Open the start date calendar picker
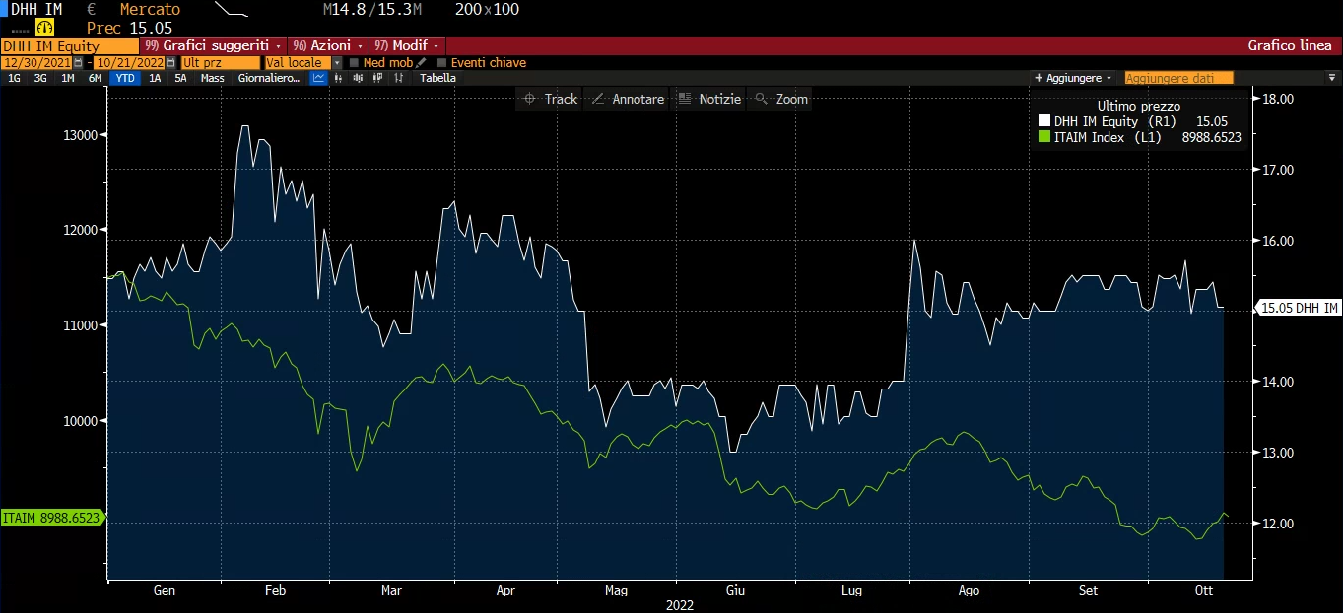Image resolution: width=1343 pixels, height=613 pixels. (x=76, y=62)
